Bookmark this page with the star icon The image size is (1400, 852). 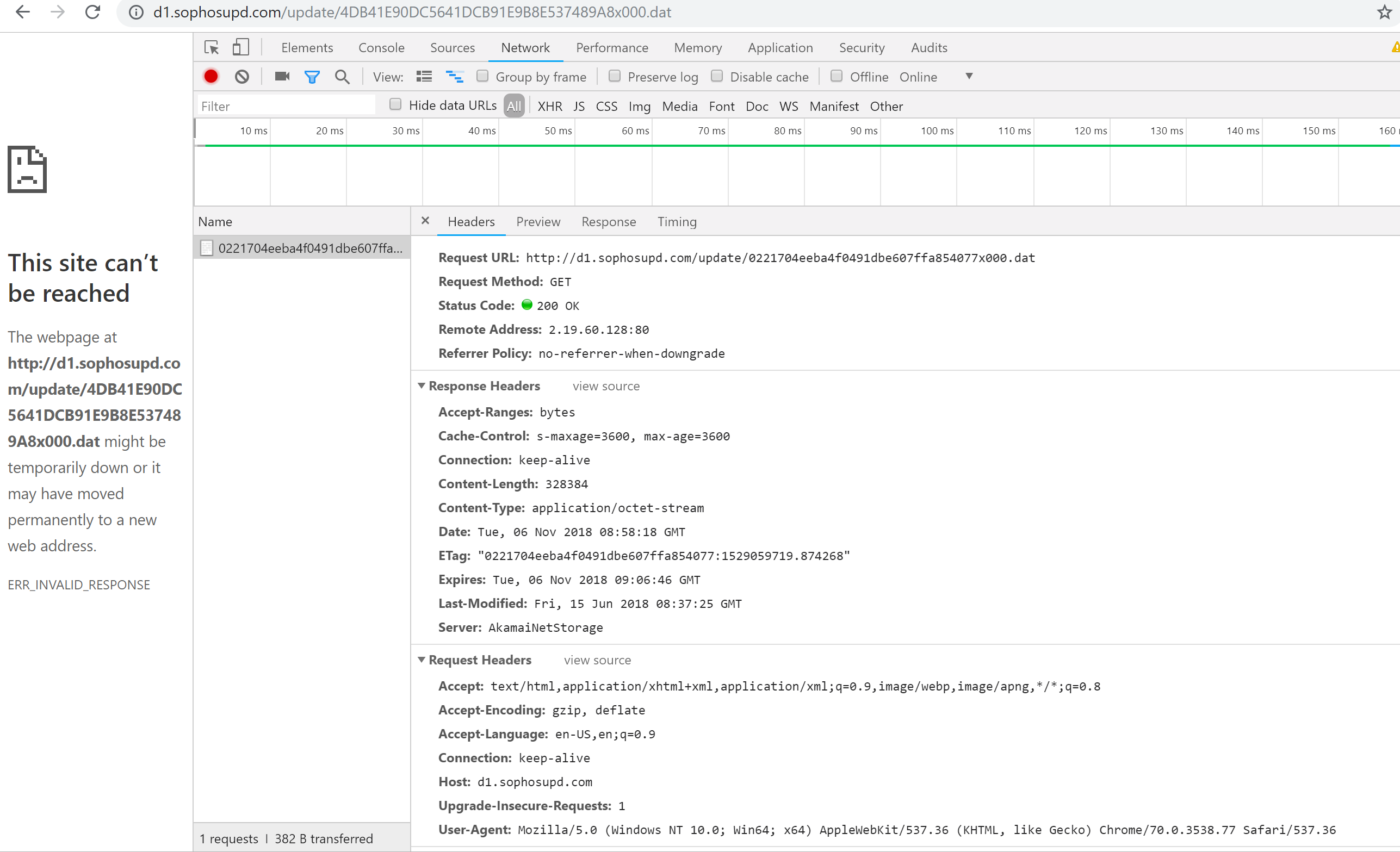pyautogui.click(x=1385, y=12)
